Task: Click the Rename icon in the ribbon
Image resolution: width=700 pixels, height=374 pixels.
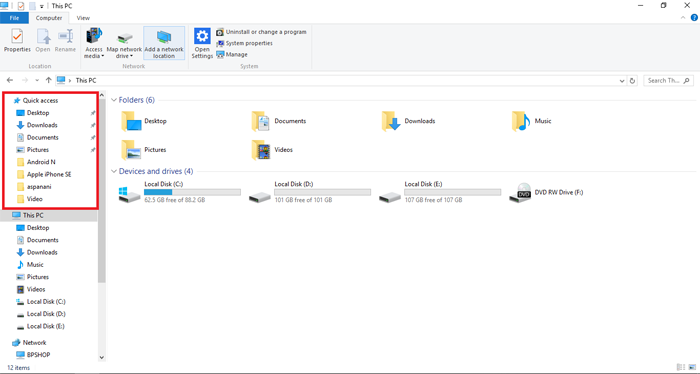Action: (x=65, y=41)
